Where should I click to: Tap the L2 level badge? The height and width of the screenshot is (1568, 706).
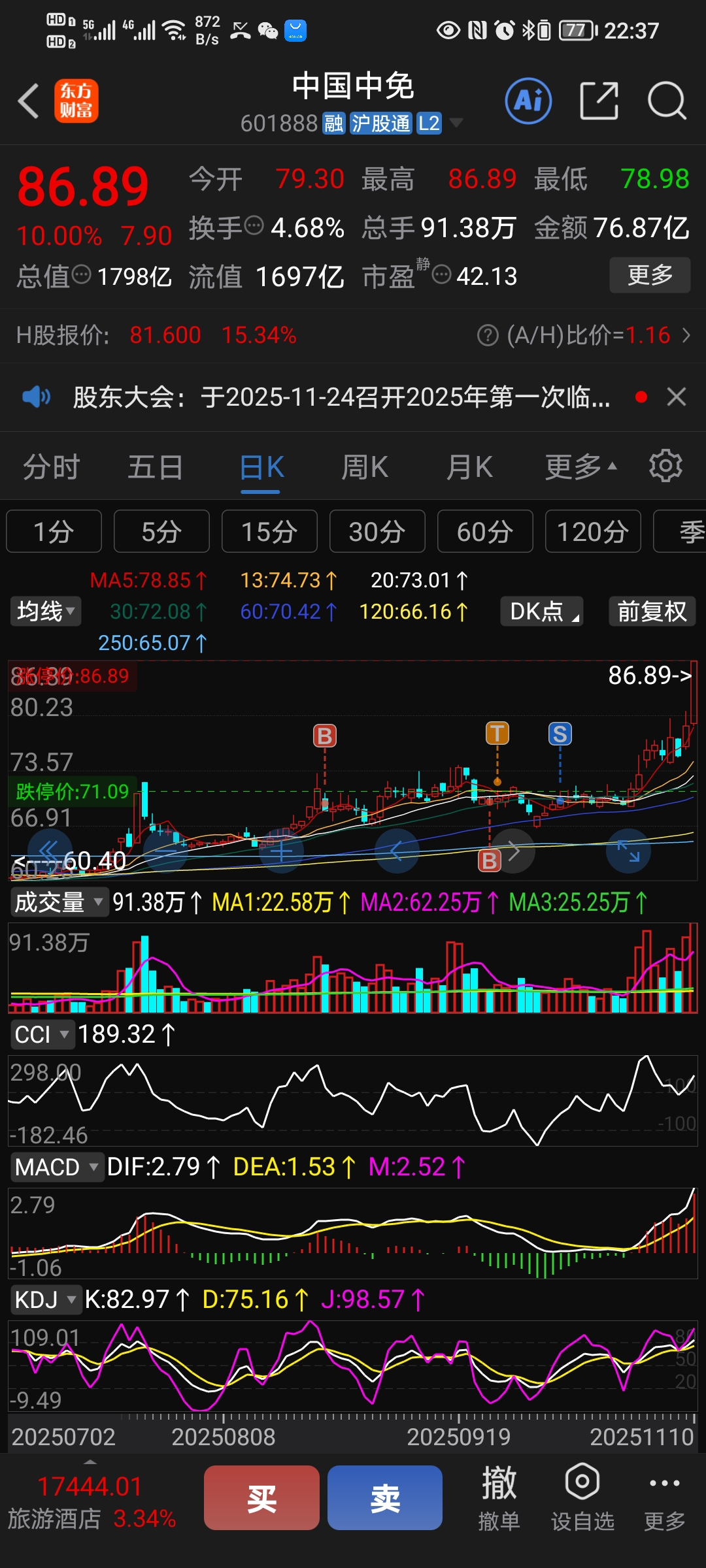coord(429,123)
